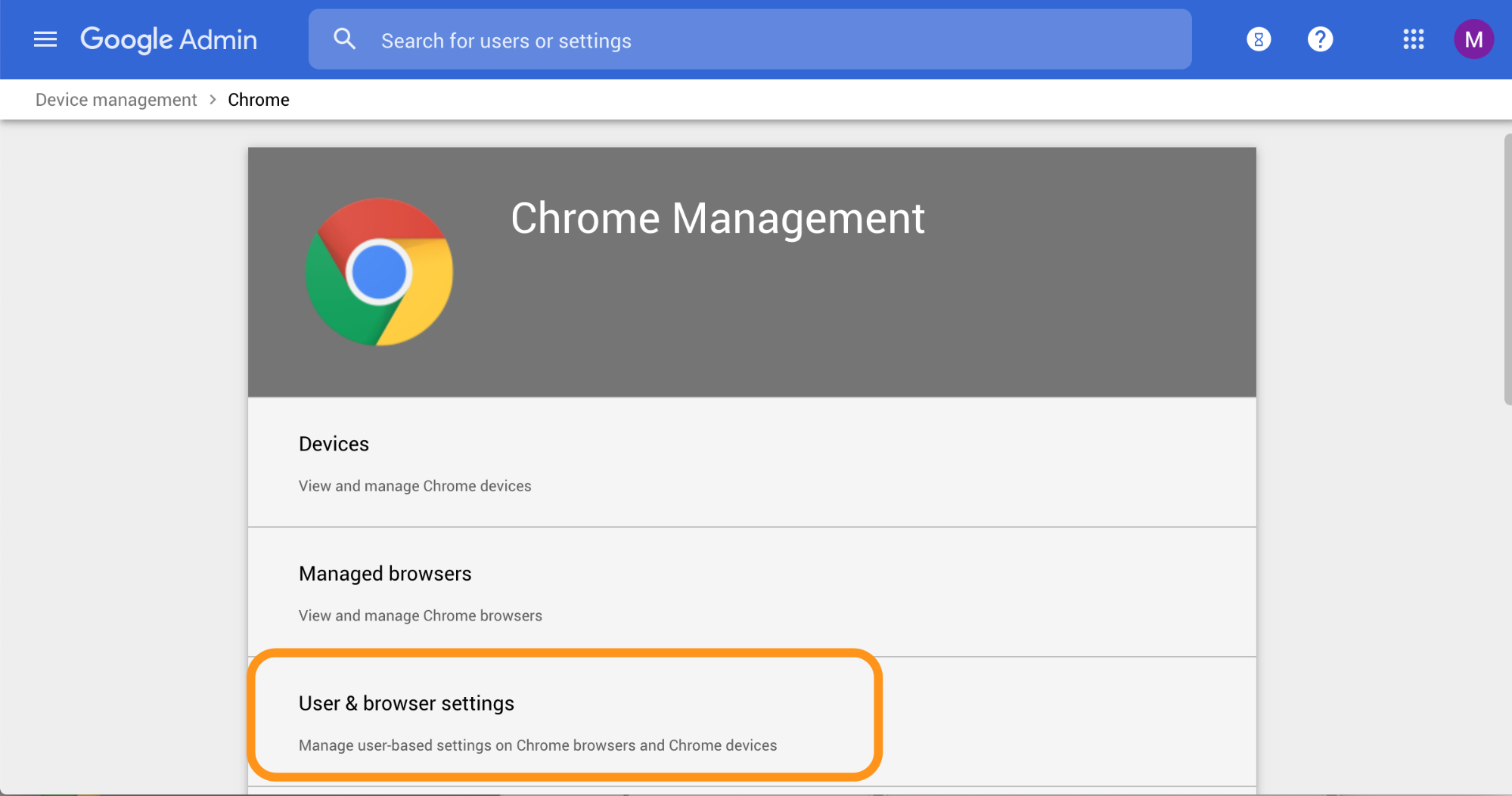This screenshot has height=796, width=1512.
Task: Go to Device management breadcrumb
Action: [x=116, y=100]
